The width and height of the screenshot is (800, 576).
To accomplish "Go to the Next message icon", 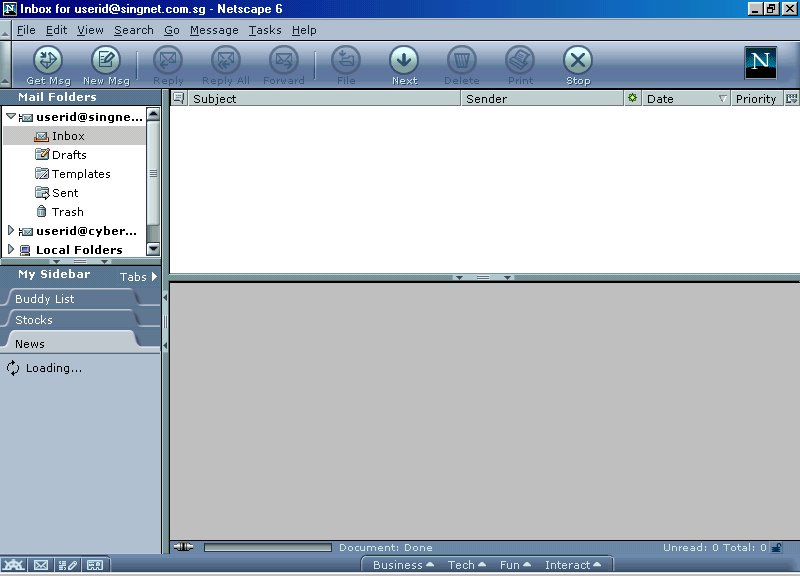I will (x=404, y=60).
